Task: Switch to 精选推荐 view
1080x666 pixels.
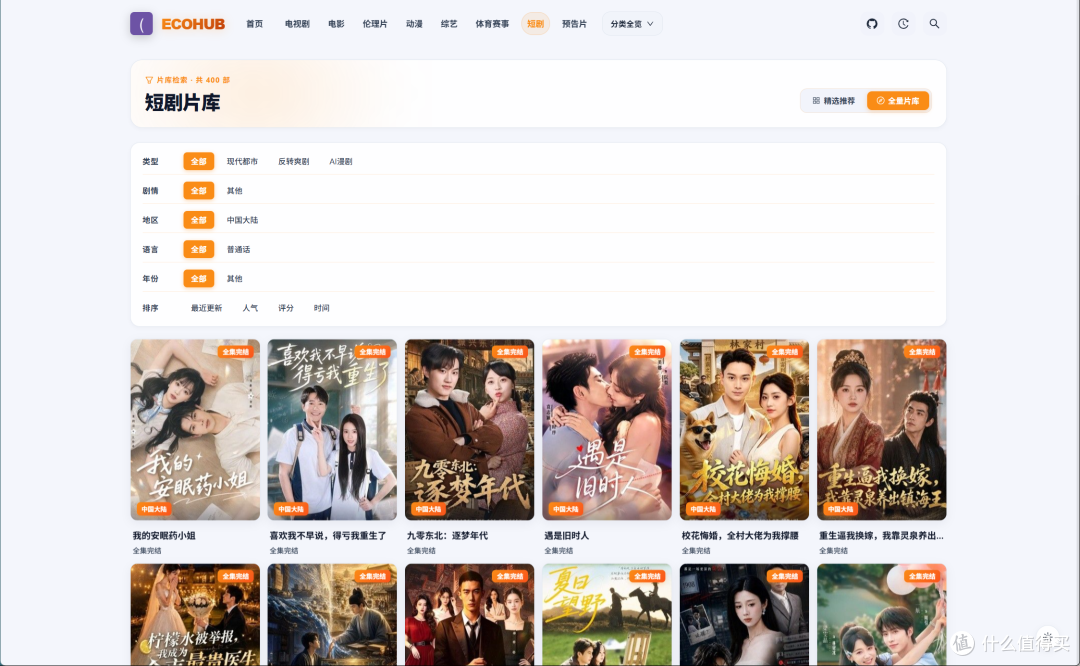Action: point(833,101)
